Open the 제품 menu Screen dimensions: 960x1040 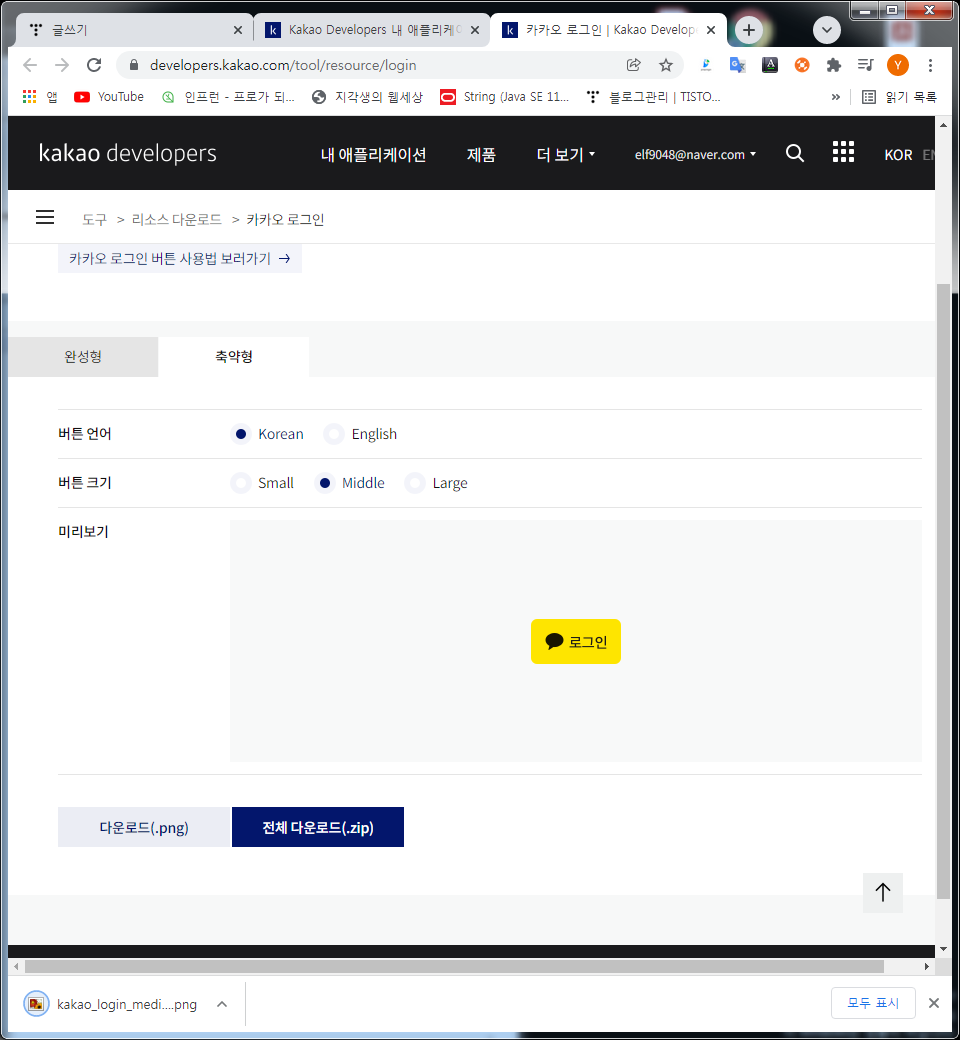pyautogui.click(x=481, y=155)
